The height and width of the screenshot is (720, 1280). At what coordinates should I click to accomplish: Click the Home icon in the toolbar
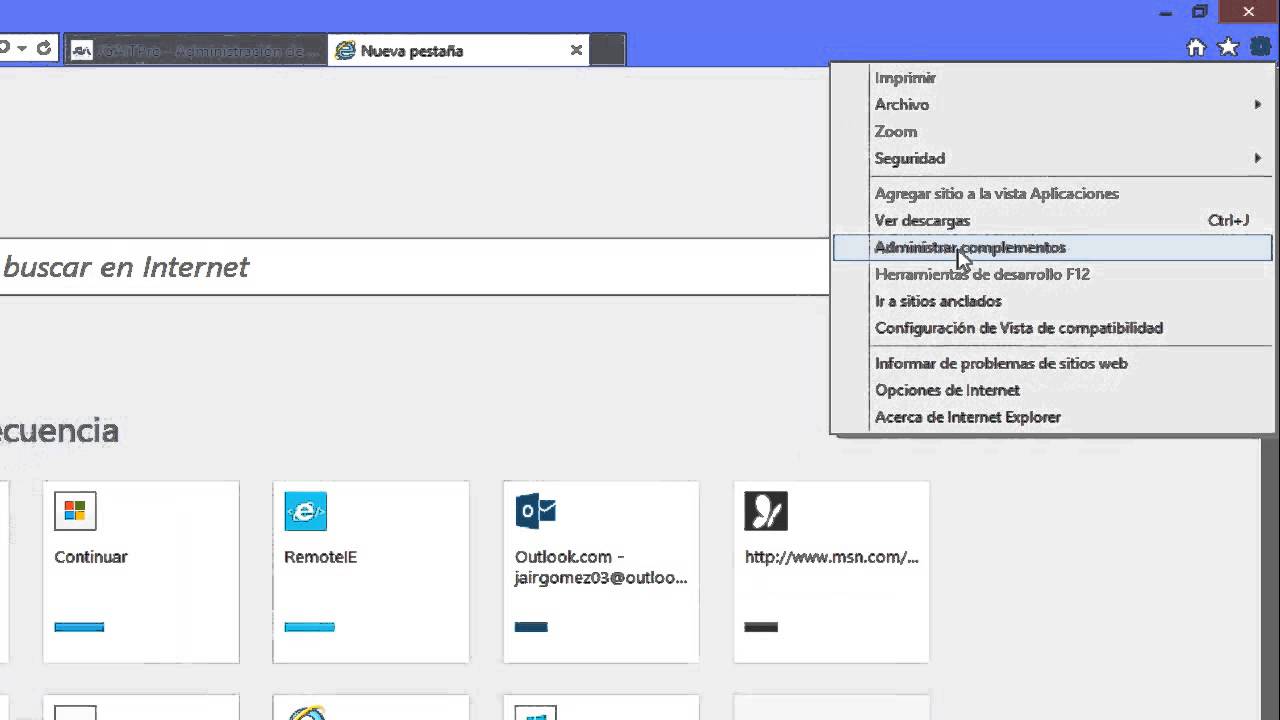(1196, 47)
